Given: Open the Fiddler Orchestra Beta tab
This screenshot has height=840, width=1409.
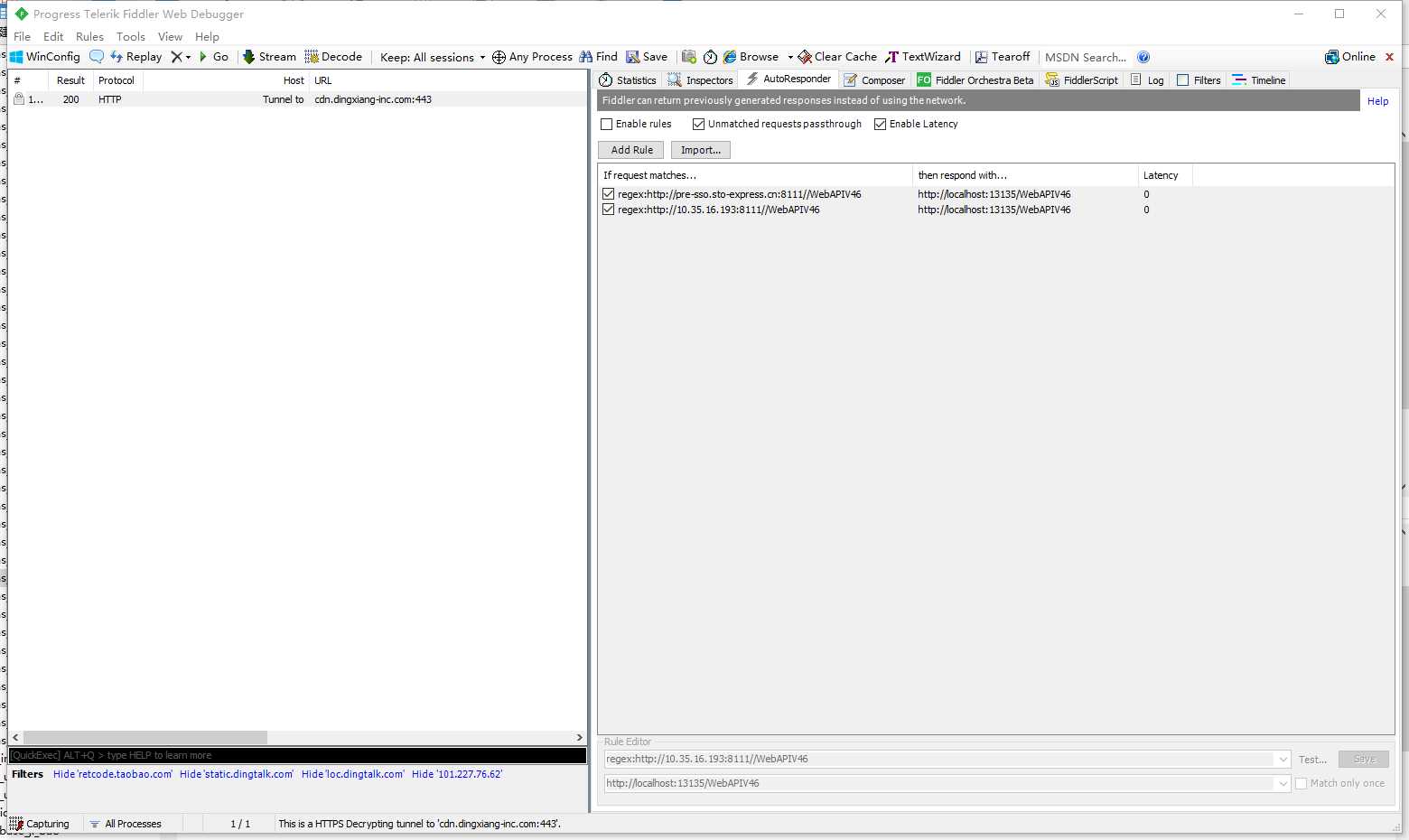Looking at the screenshot, I should click(975, 80).
